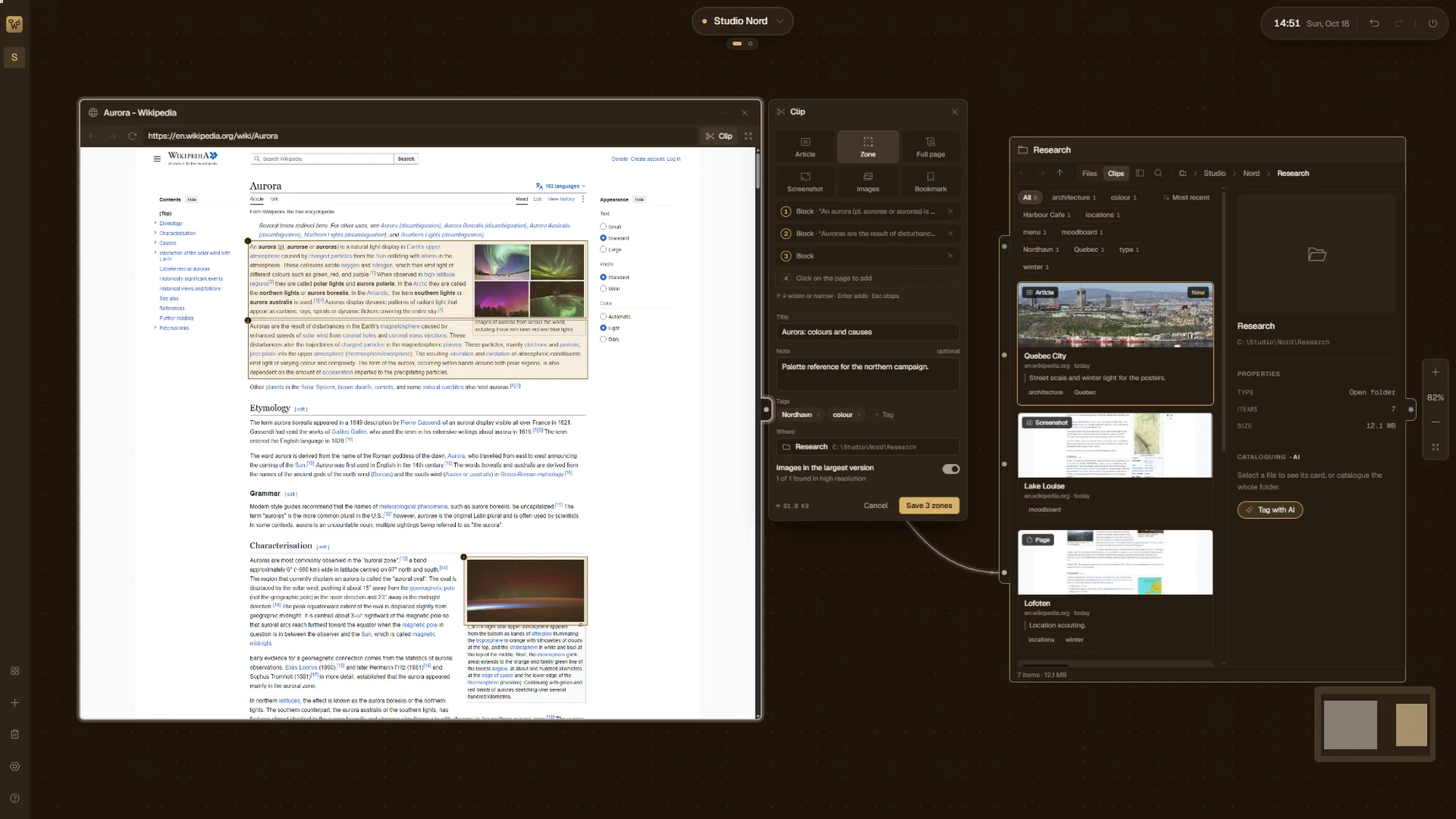Screen dimensions: 1456x819
Task: Click the 'Tag with AI' button
Action: click(x=1270, y=510)
